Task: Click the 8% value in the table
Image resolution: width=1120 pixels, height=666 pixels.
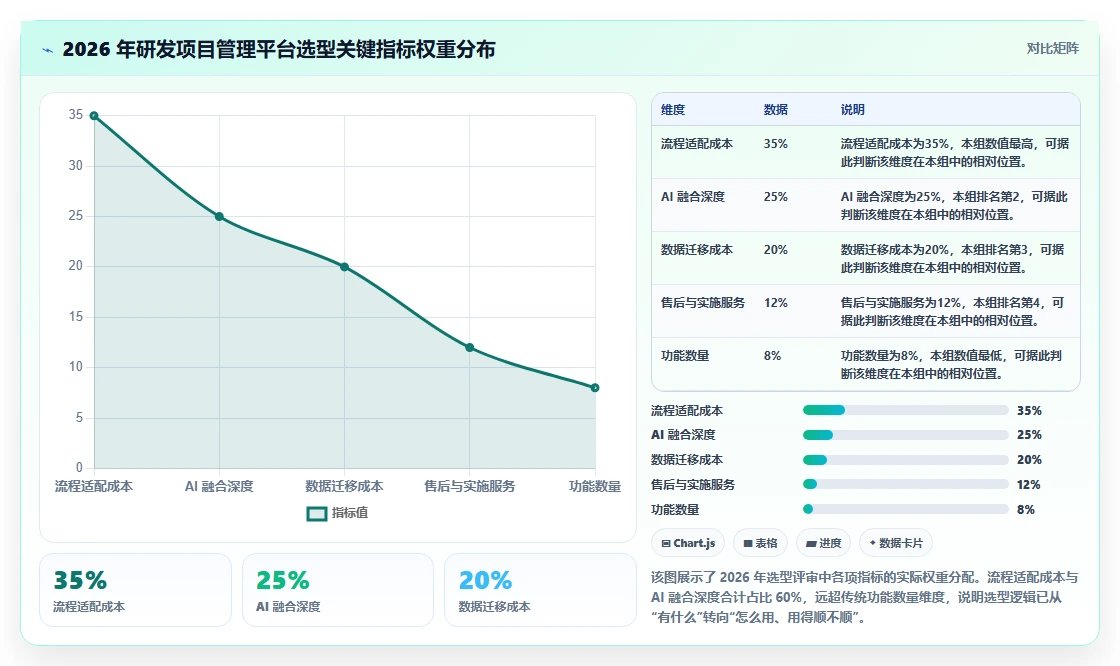Action: pyautogui.click(x=772, y=355)
